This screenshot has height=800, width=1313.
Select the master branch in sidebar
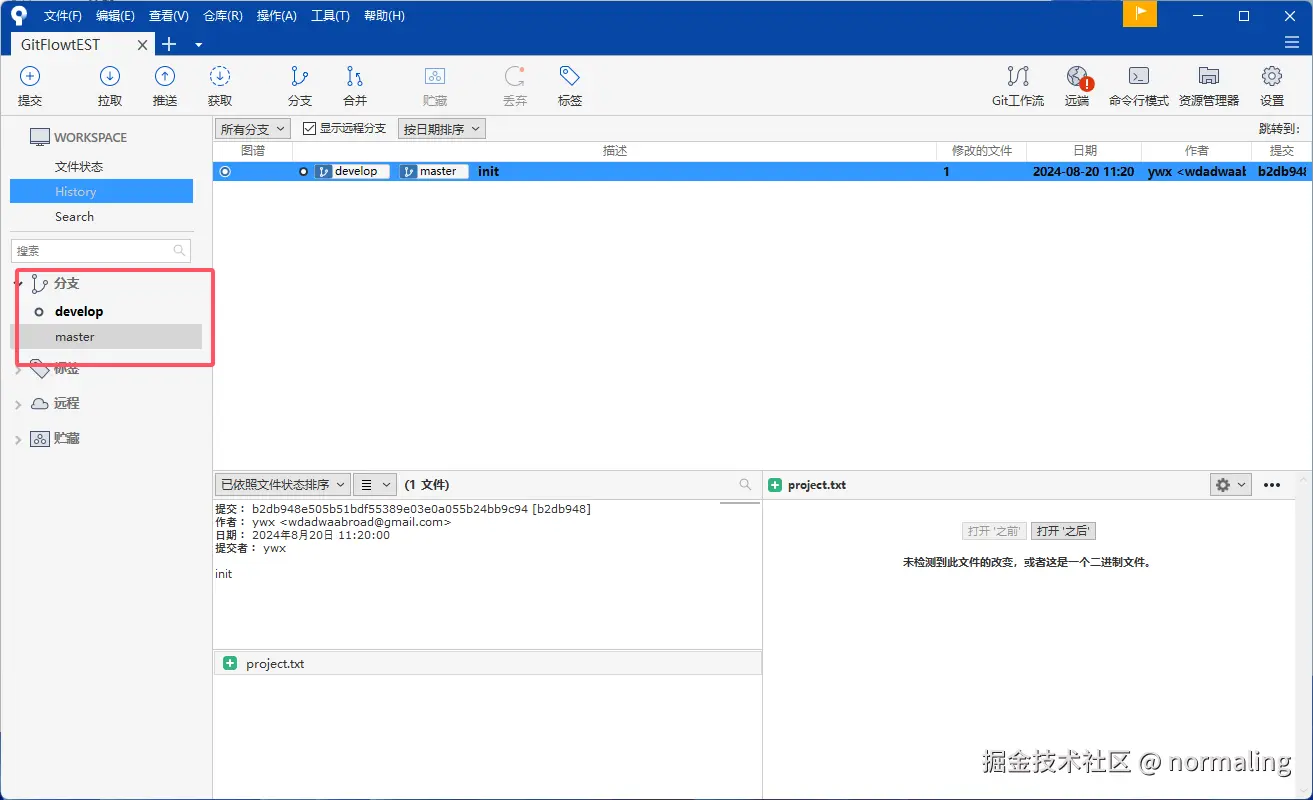click(106, 337)
